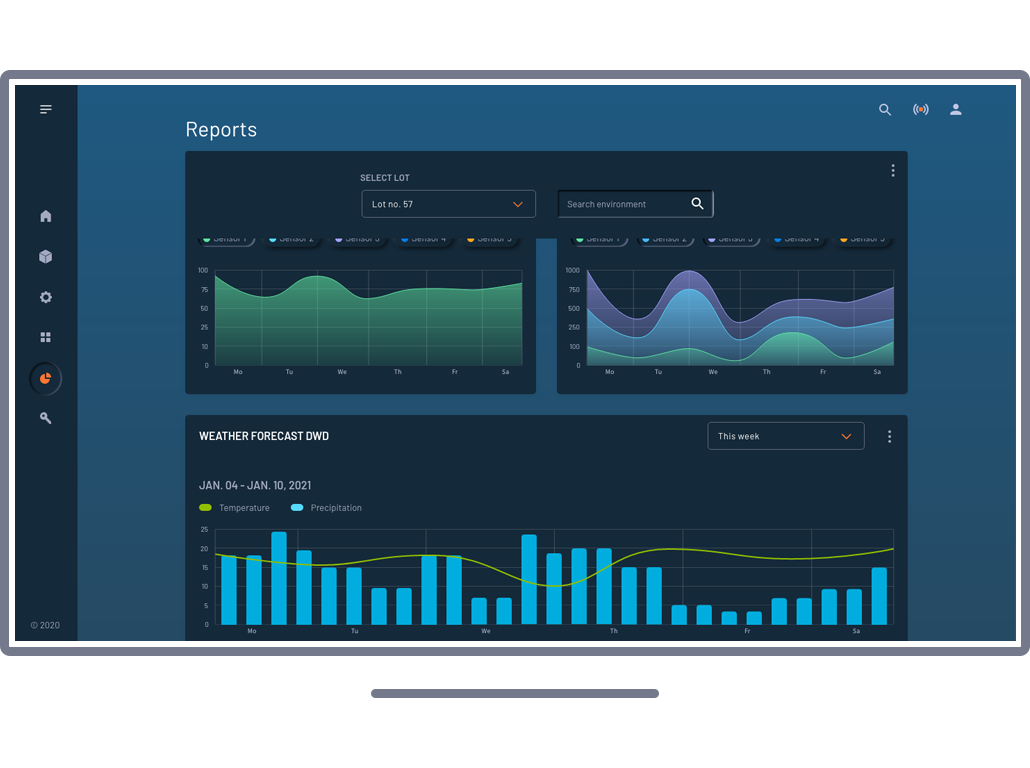1030x768 pixels.
Task: Toggle Sensor 2 chip on right chart
Action: pos(665,240)
